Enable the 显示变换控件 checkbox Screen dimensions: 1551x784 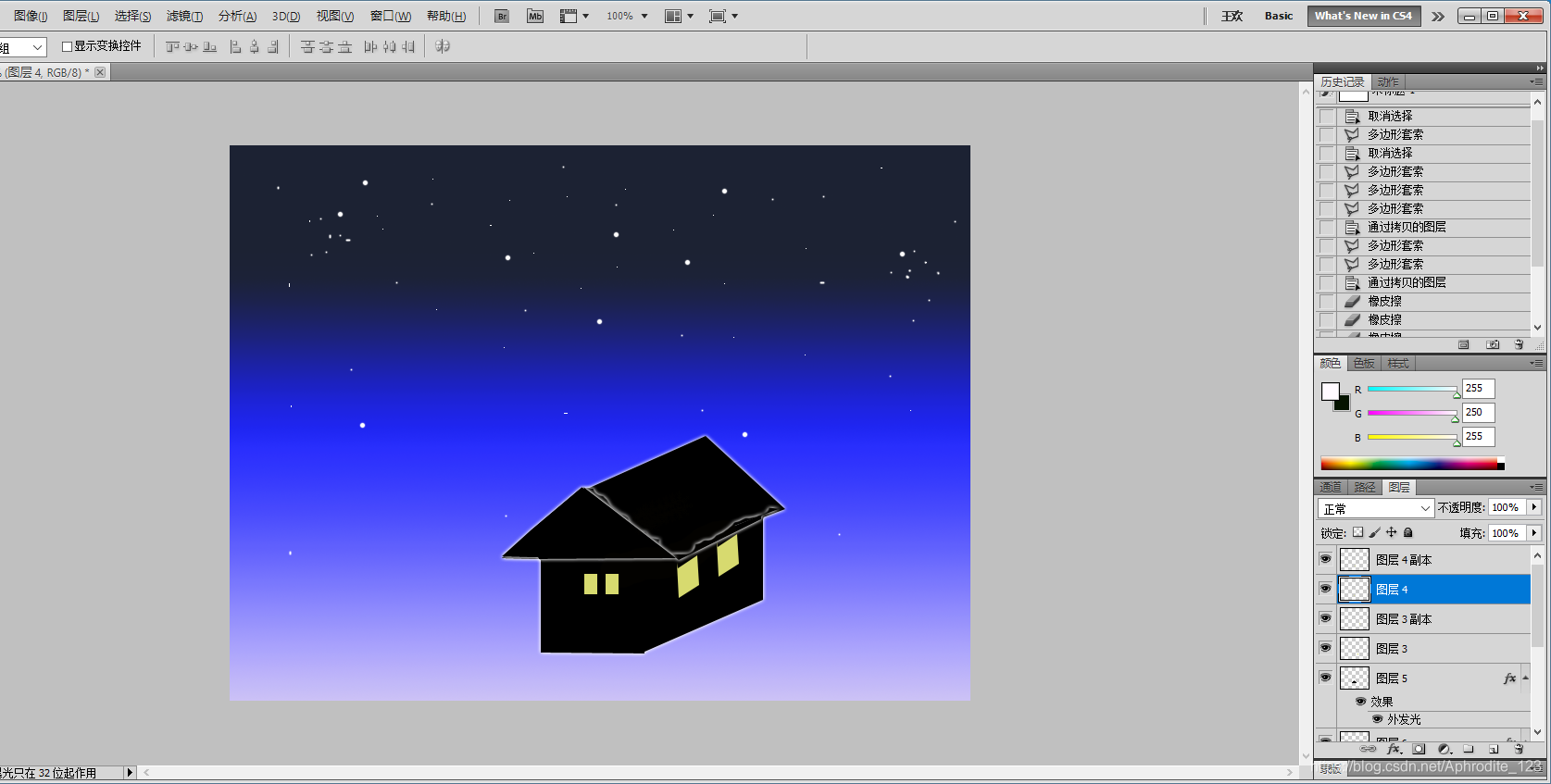point(67,46)
